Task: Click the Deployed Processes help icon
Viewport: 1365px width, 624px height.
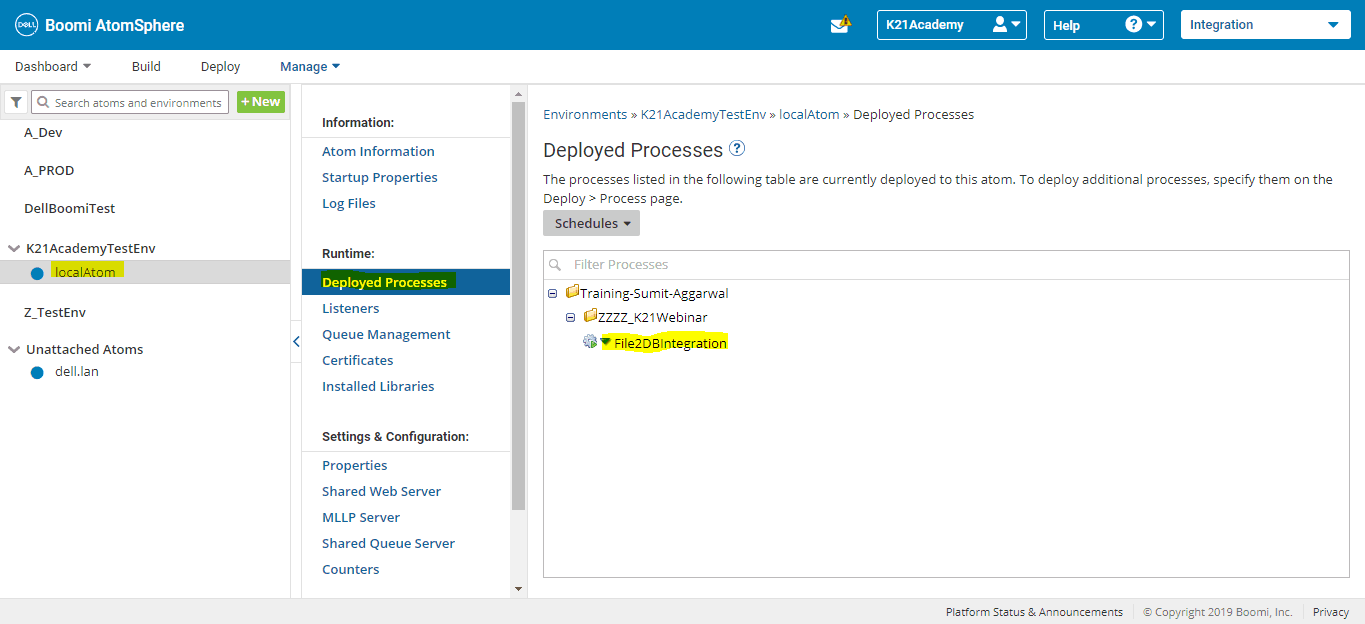Action: tap(737, 149)
